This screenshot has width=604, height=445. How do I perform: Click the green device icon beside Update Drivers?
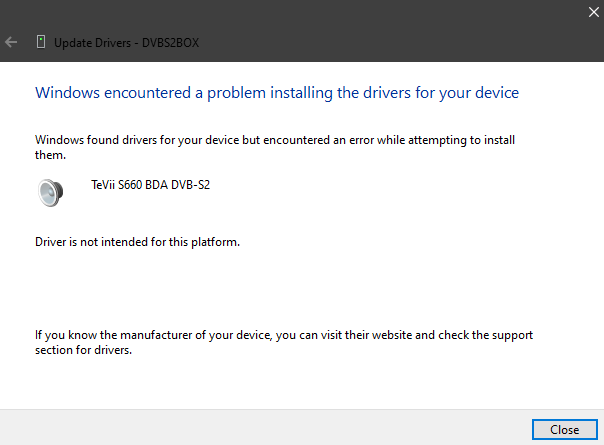(x=41, y=42)
